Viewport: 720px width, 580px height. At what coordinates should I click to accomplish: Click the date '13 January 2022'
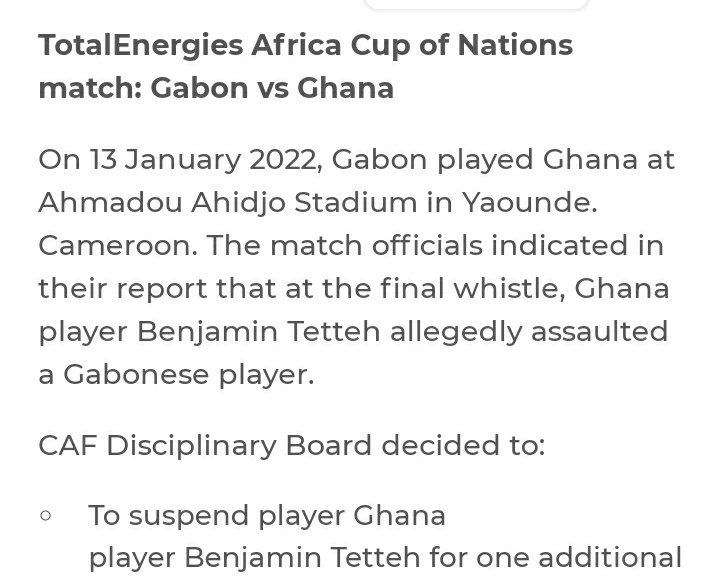point(202,161)
